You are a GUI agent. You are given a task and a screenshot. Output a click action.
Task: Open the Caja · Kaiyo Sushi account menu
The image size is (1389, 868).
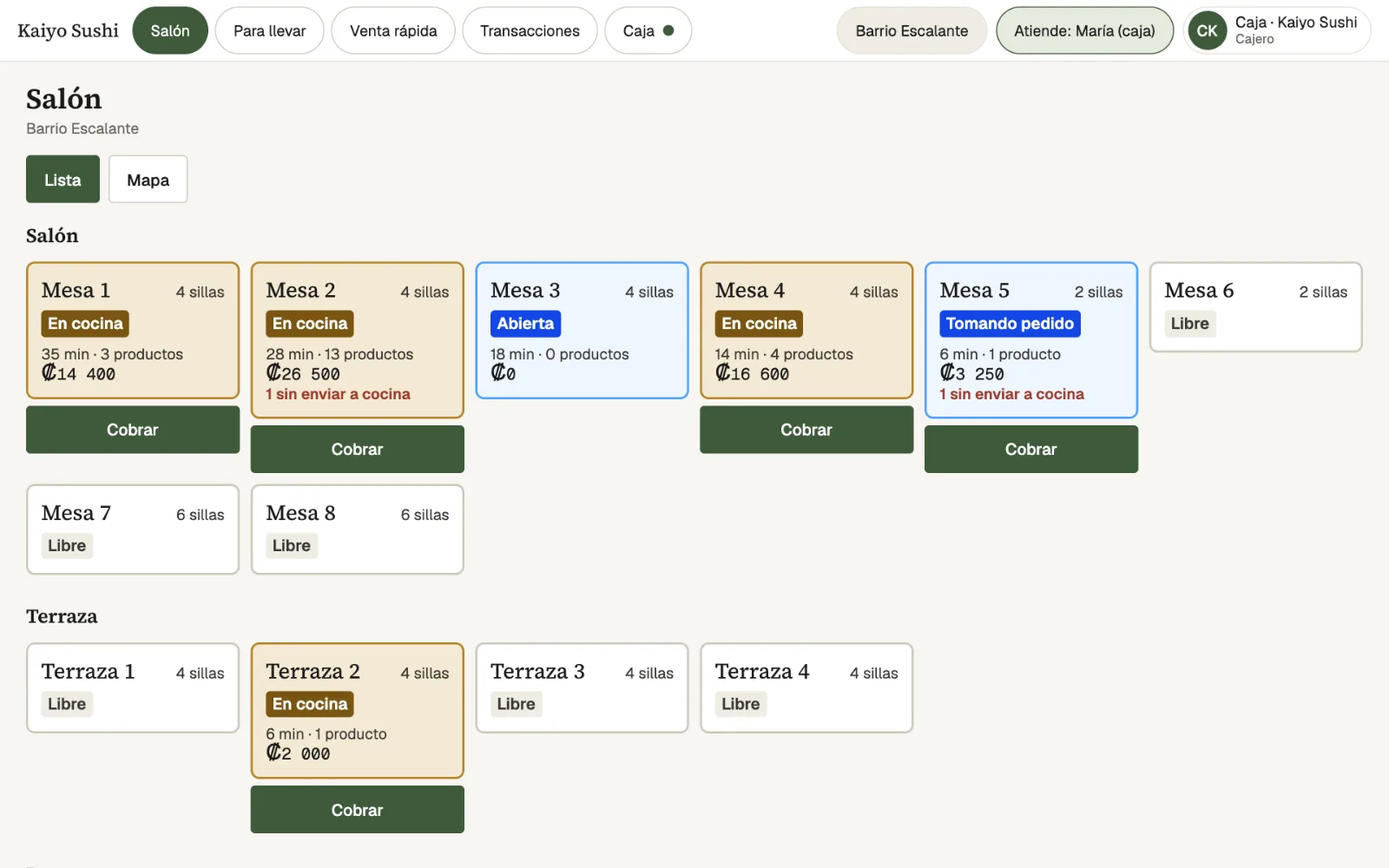pyautogui.click(x=1277, y=30)
